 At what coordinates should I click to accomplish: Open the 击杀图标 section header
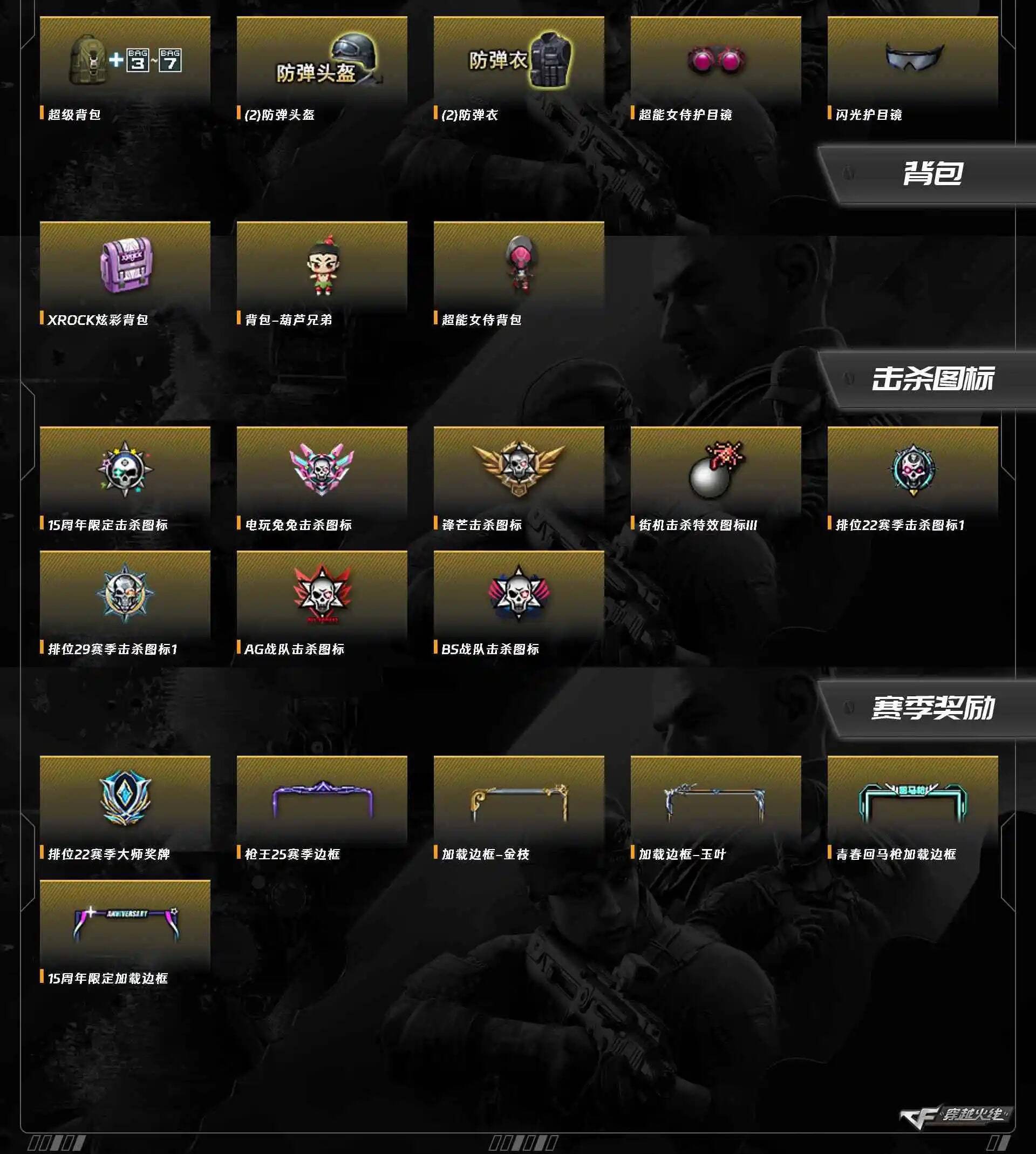[926, 378]
